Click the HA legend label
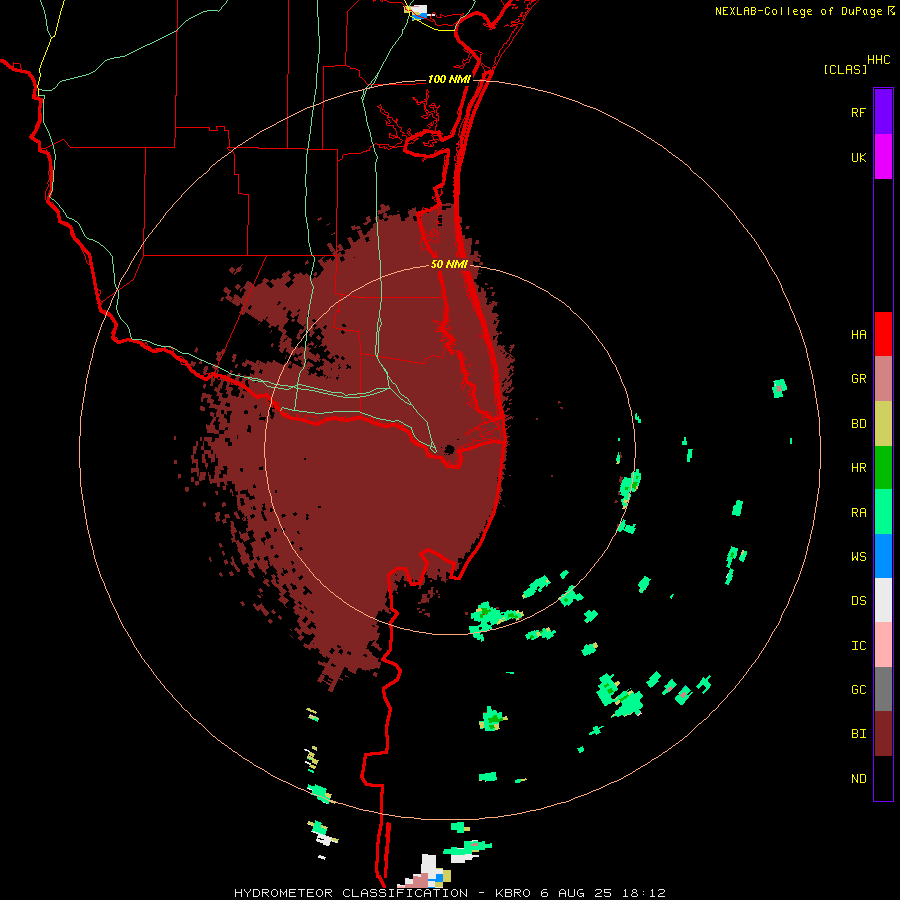 pos(858,335)
